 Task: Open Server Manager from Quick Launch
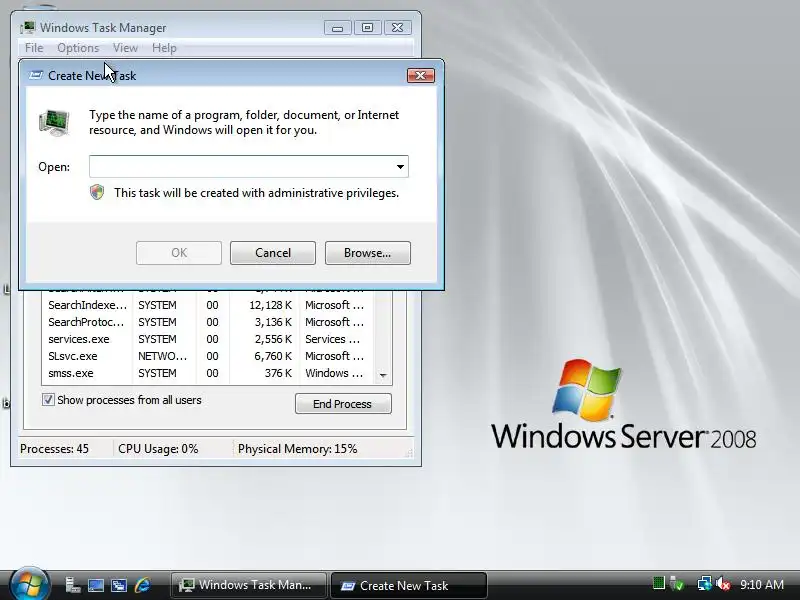click(x=72, y=585)
